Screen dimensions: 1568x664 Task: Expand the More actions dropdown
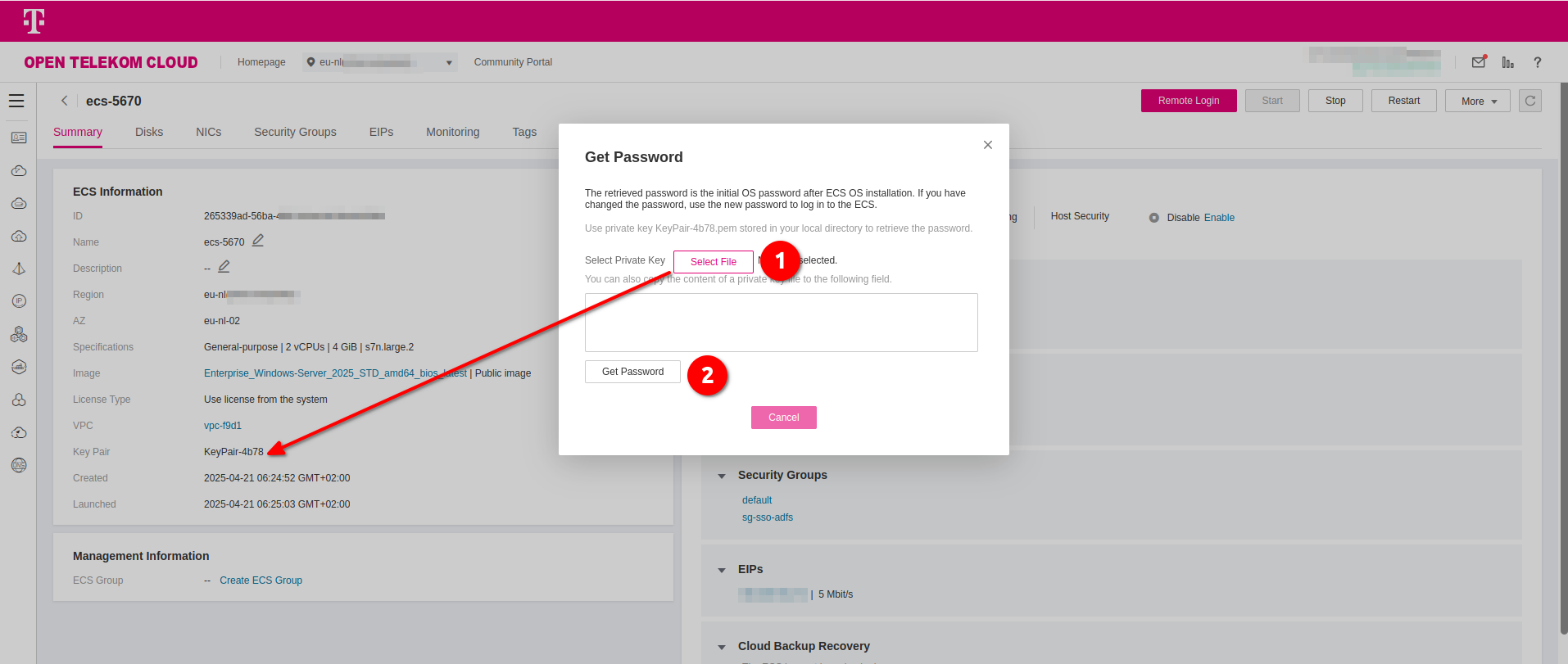[x=1477, y=101]
